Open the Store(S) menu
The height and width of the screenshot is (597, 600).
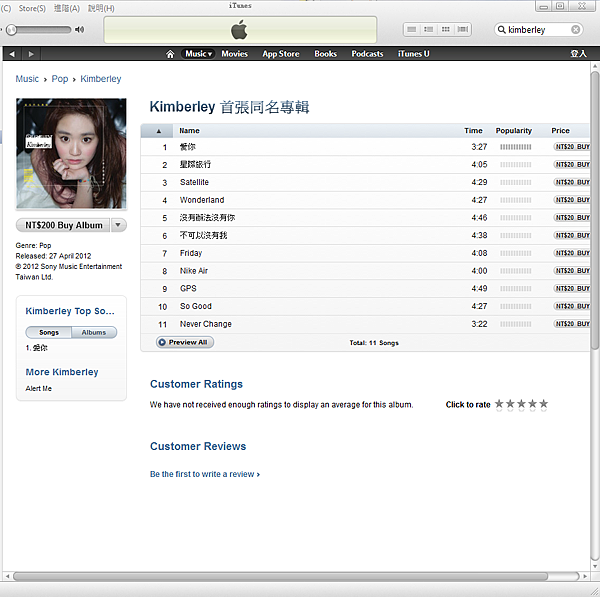click(32, 8)
